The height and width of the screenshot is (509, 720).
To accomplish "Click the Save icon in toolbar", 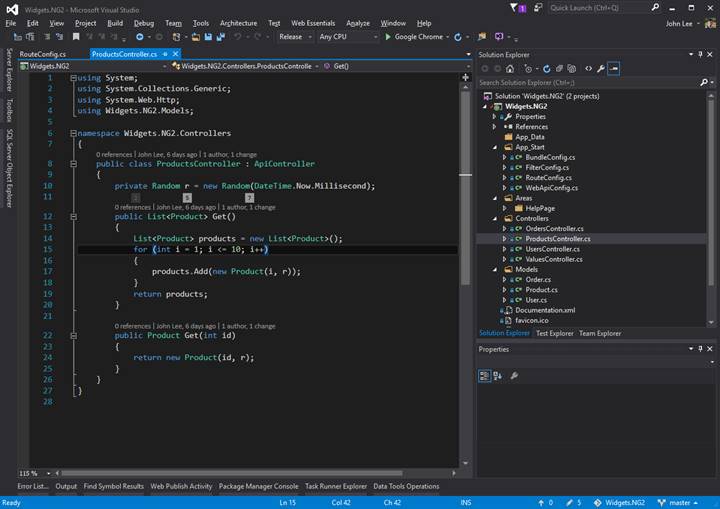I will 208,37.
